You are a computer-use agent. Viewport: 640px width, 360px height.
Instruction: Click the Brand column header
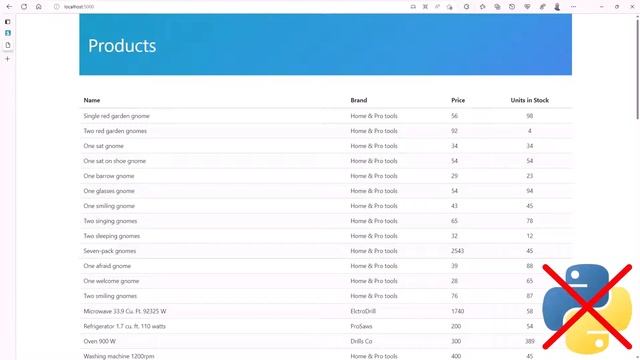coord(359,100)
